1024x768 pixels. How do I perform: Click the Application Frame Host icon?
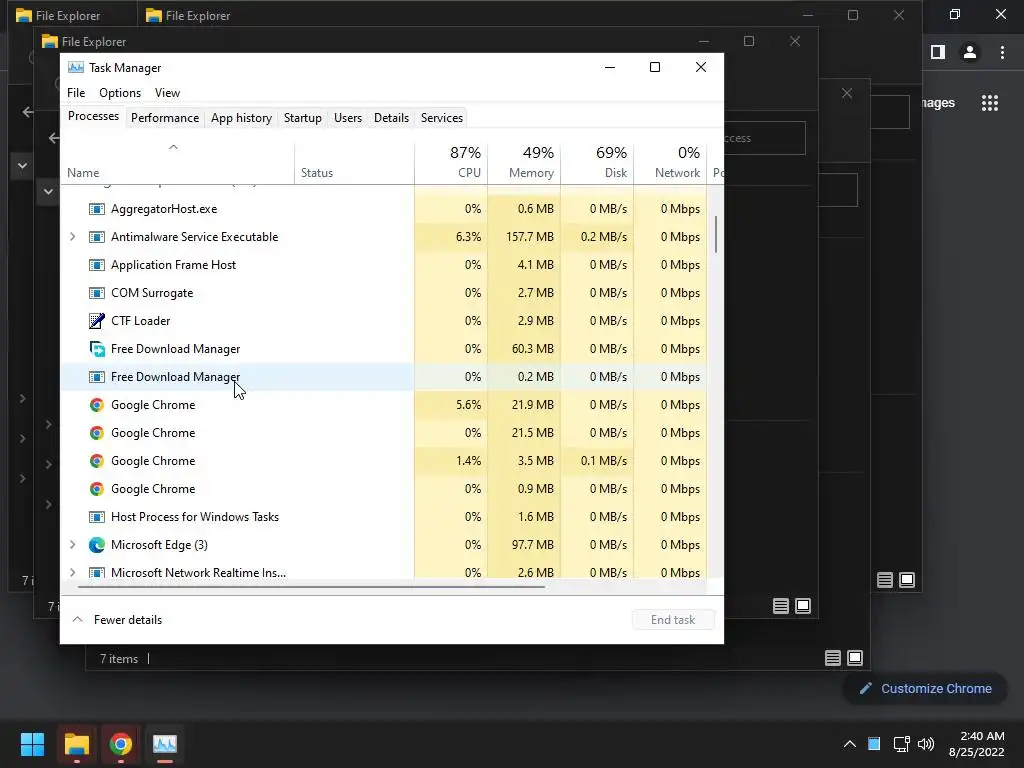point(97,265)
